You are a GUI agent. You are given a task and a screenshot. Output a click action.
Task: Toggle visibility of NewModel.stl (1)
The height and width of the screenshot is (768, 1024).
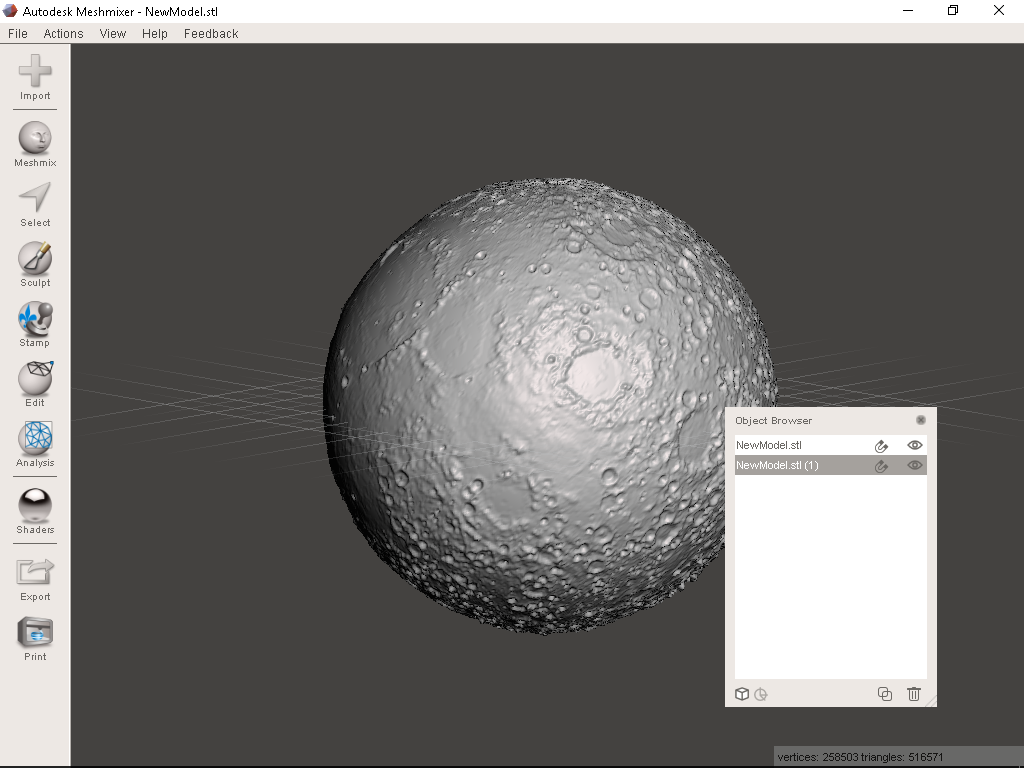(914, 465)
